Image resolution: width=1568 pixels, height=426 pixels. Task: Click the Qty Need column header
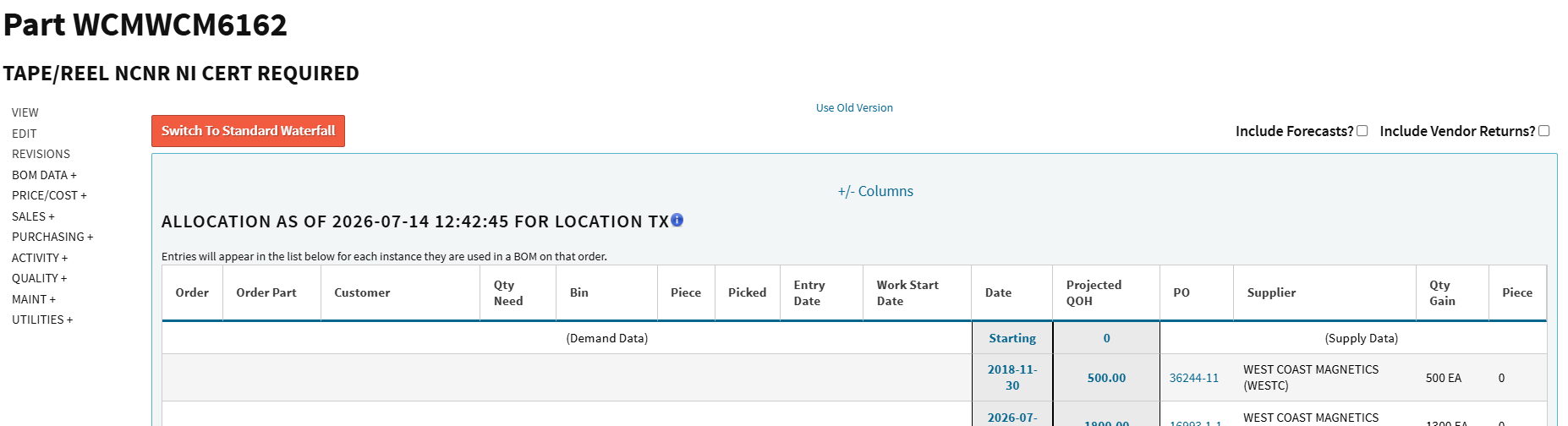click(508, 292)
